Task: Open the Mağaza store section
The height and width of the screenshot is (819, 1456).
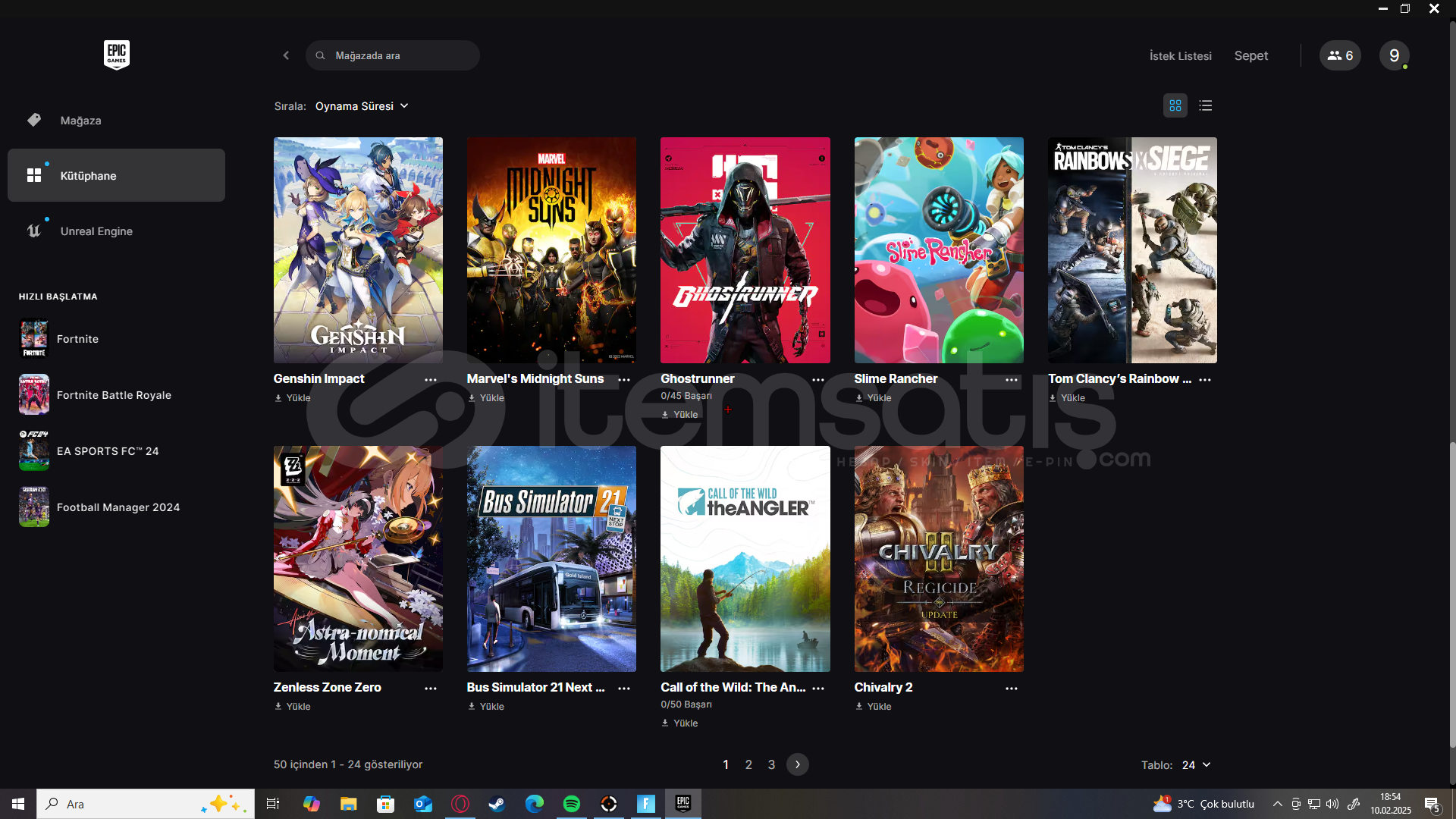Action: coord(116,120)
